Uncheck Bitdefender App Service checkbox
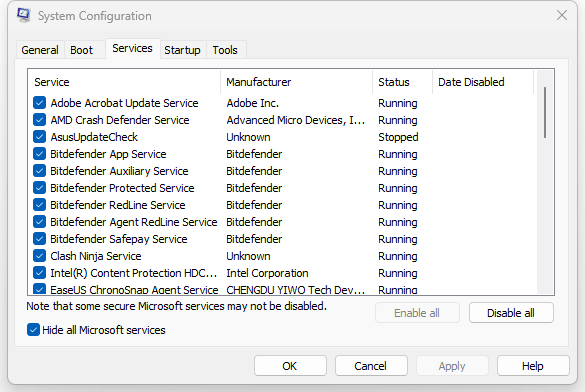This screenshot has width=585, height=392. (40, 154)
